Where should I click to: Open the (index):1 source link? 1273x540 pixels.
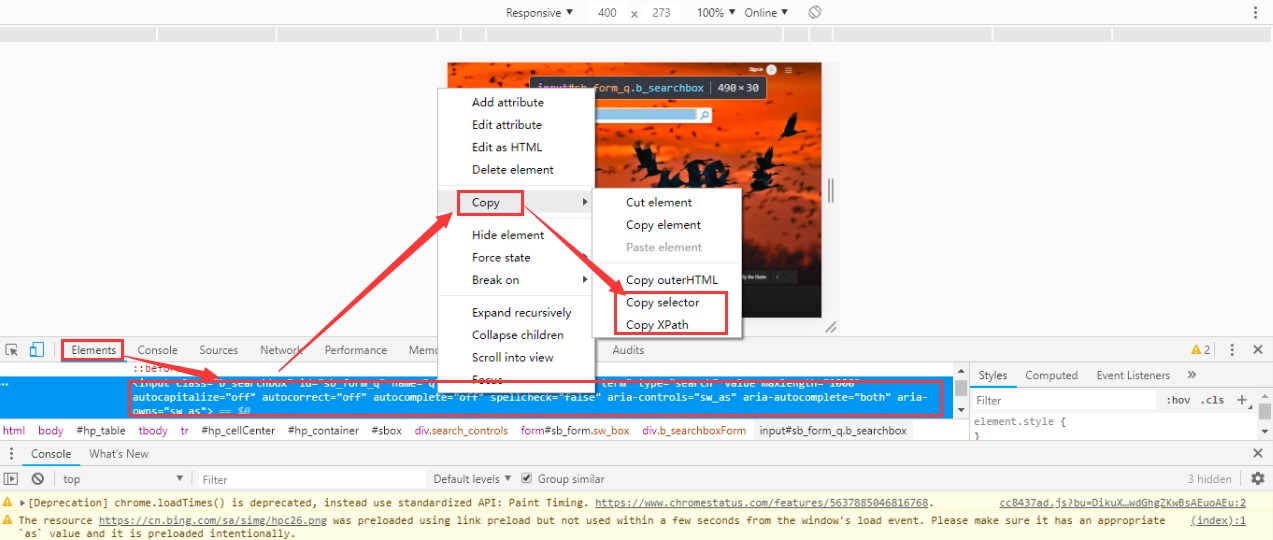pos(1218,520)
